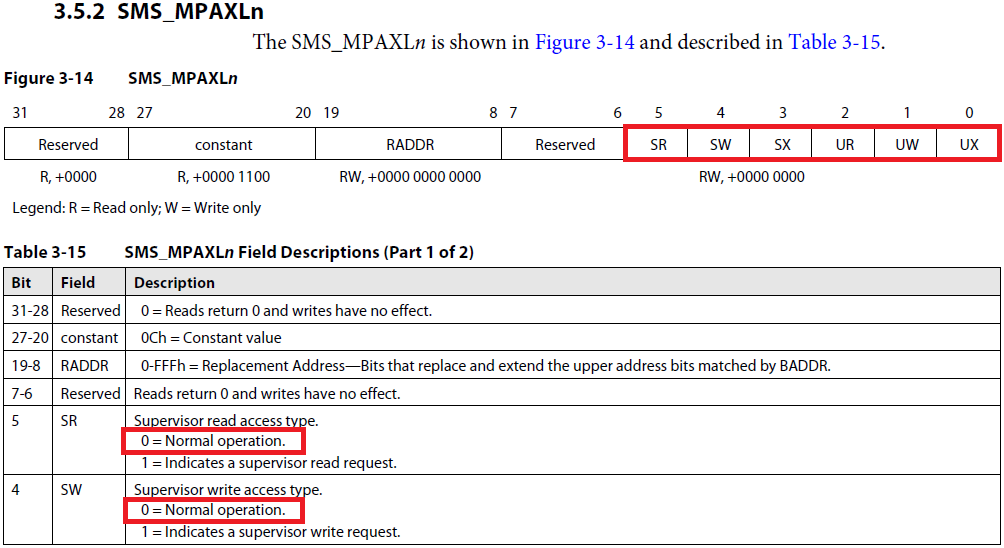Click 'Supervisor write access type.' text
The height and width of the screenshot is (548, 1004).
228,490
